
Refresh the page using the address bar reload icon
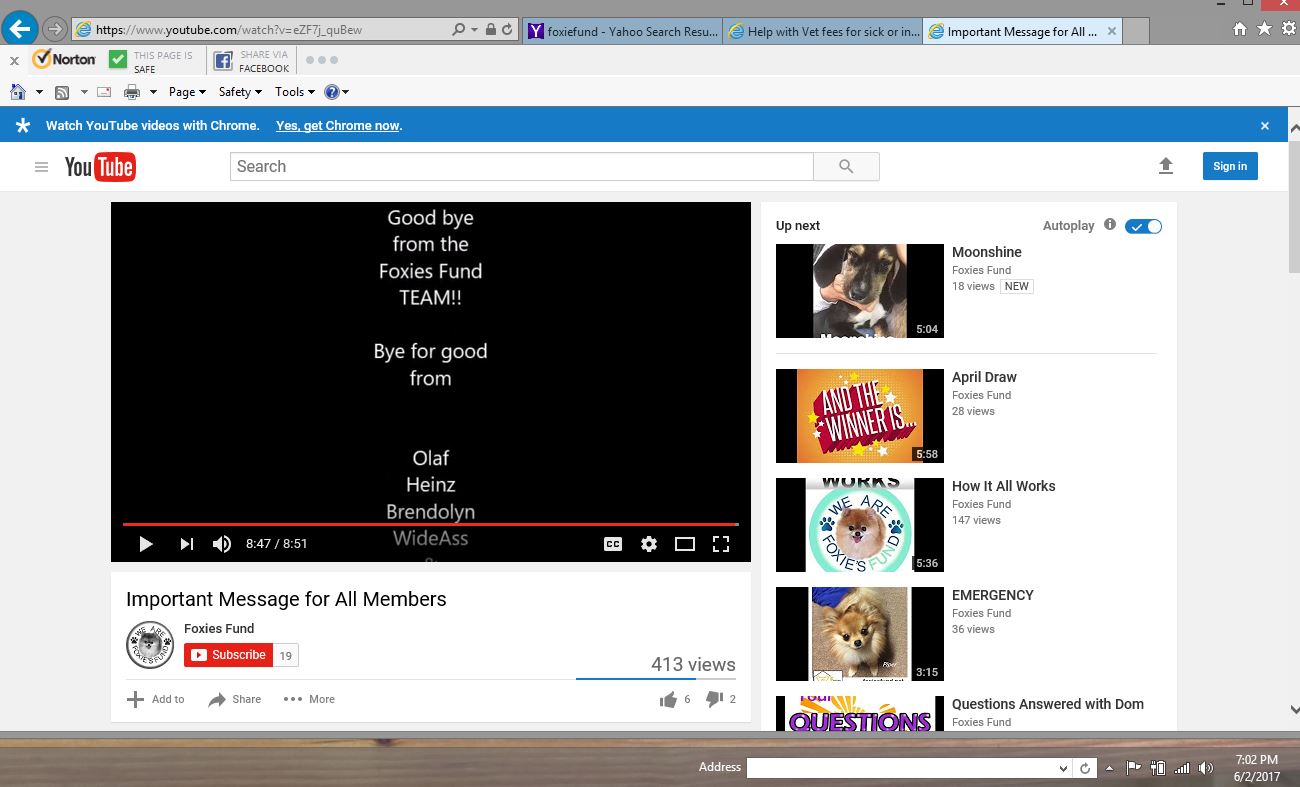507,30
